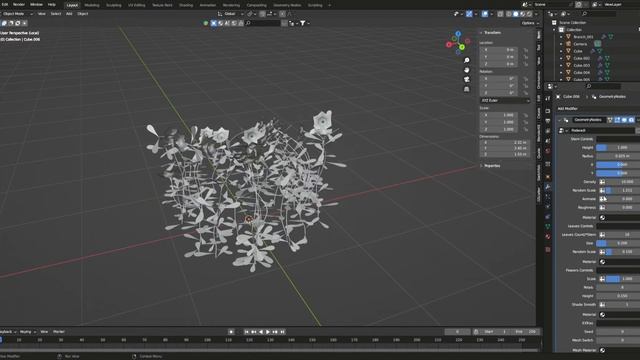This screenshot has height=360, width=640.
Task: Click the timeline Play button
Action: [x=268, y=332]
